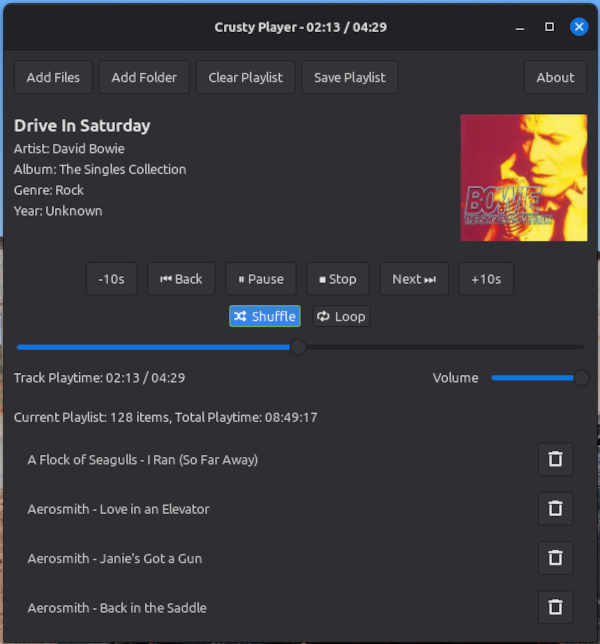Clear Playlist using the toolbar button
The width and height of the screenshot is (600, 644).
(x=246, y=77)
